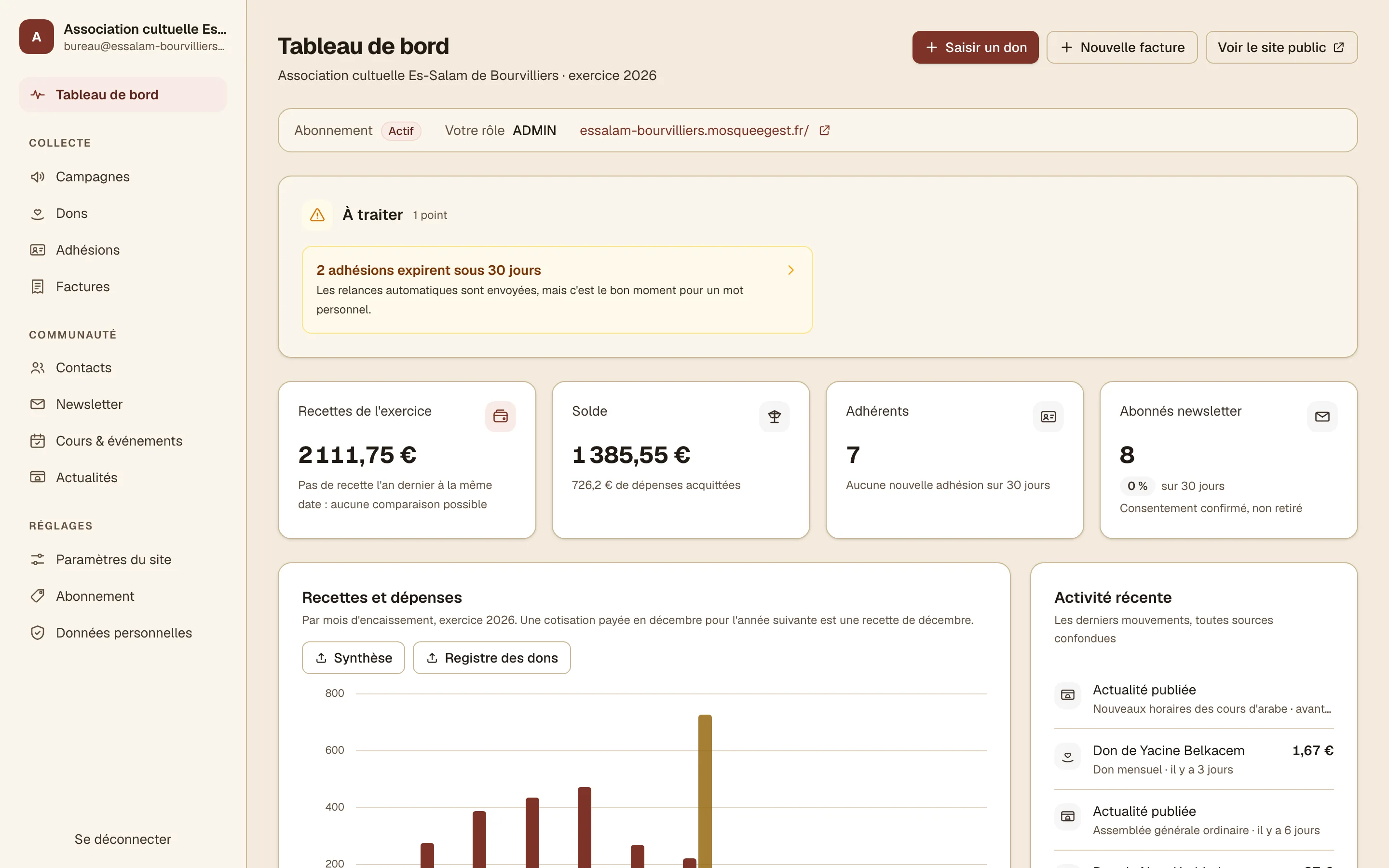Viewport: 1389px width, 868px height.
Task: Click the Cours & événements calendar icon
Action: pyautogui.click(x=38, y=441)
